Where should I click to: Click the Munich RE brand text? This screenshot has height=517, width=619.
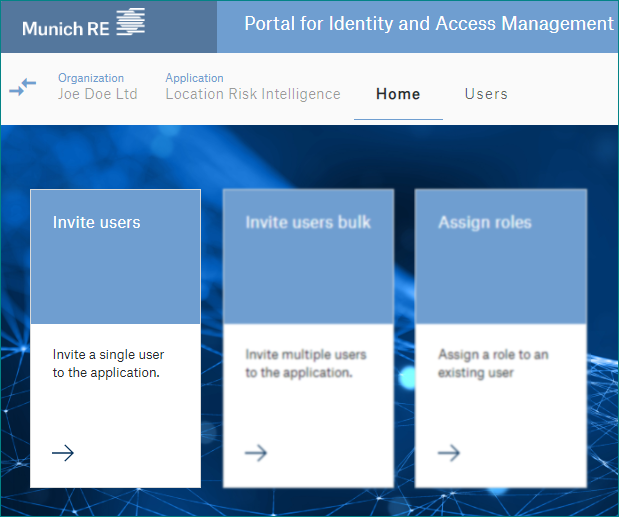(66, 28)
